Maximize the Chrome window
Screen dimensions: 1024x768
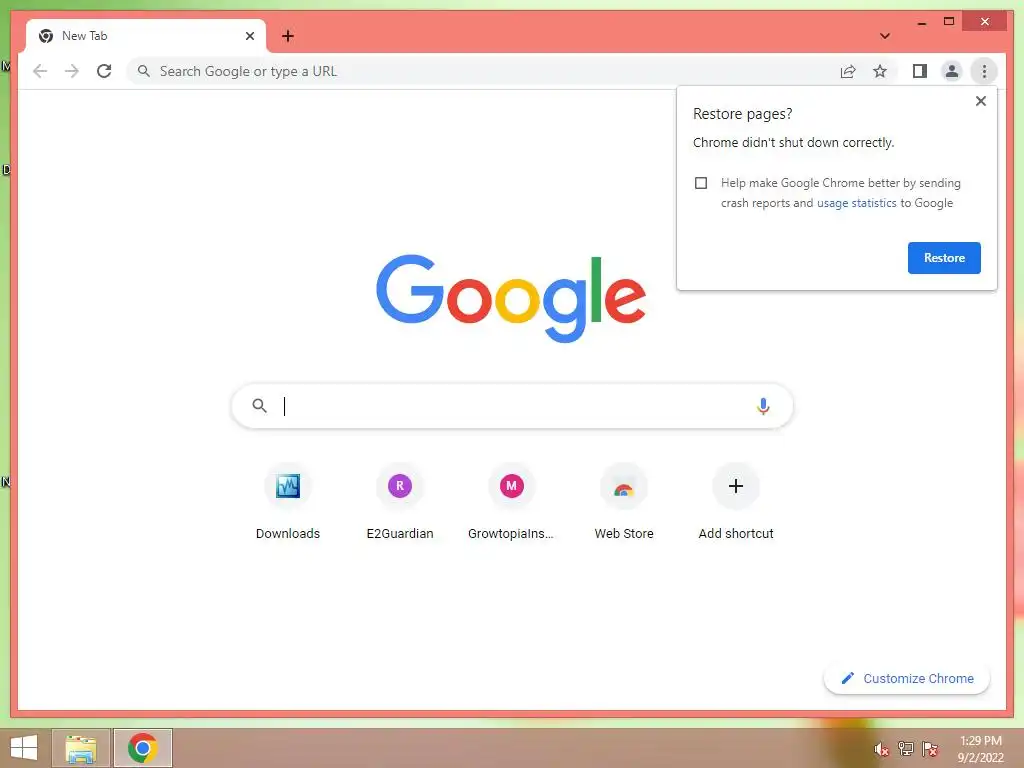[949, 22]
